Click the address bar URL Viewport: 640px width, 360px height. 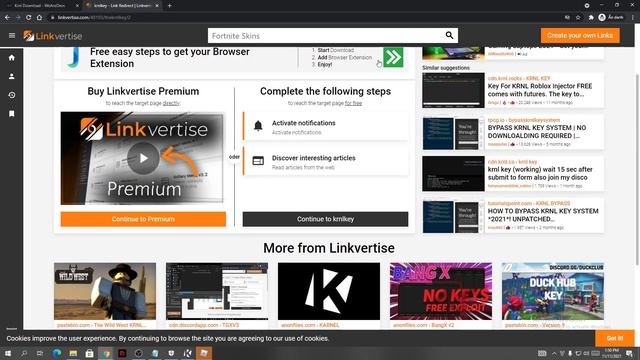[x=94, y=18]
